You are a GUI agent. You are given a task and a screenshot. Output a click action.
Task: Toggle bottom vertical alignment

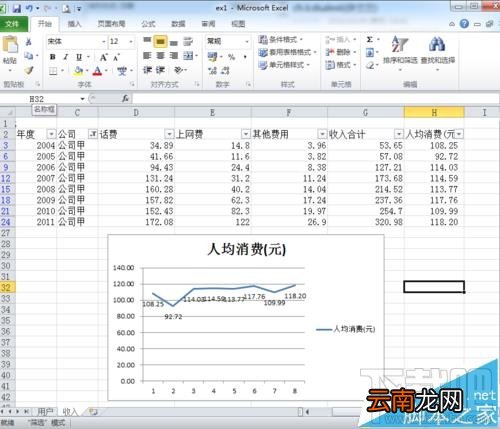point(174,42)
